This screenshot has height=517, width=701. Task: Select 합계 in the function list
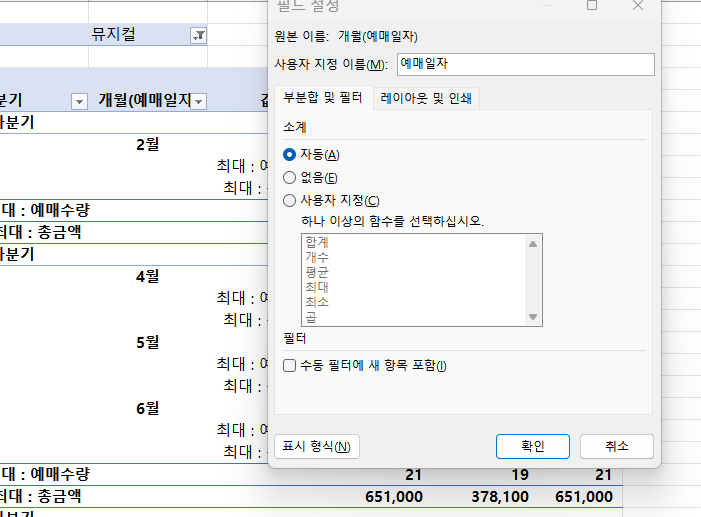click(x=316, y=242)
